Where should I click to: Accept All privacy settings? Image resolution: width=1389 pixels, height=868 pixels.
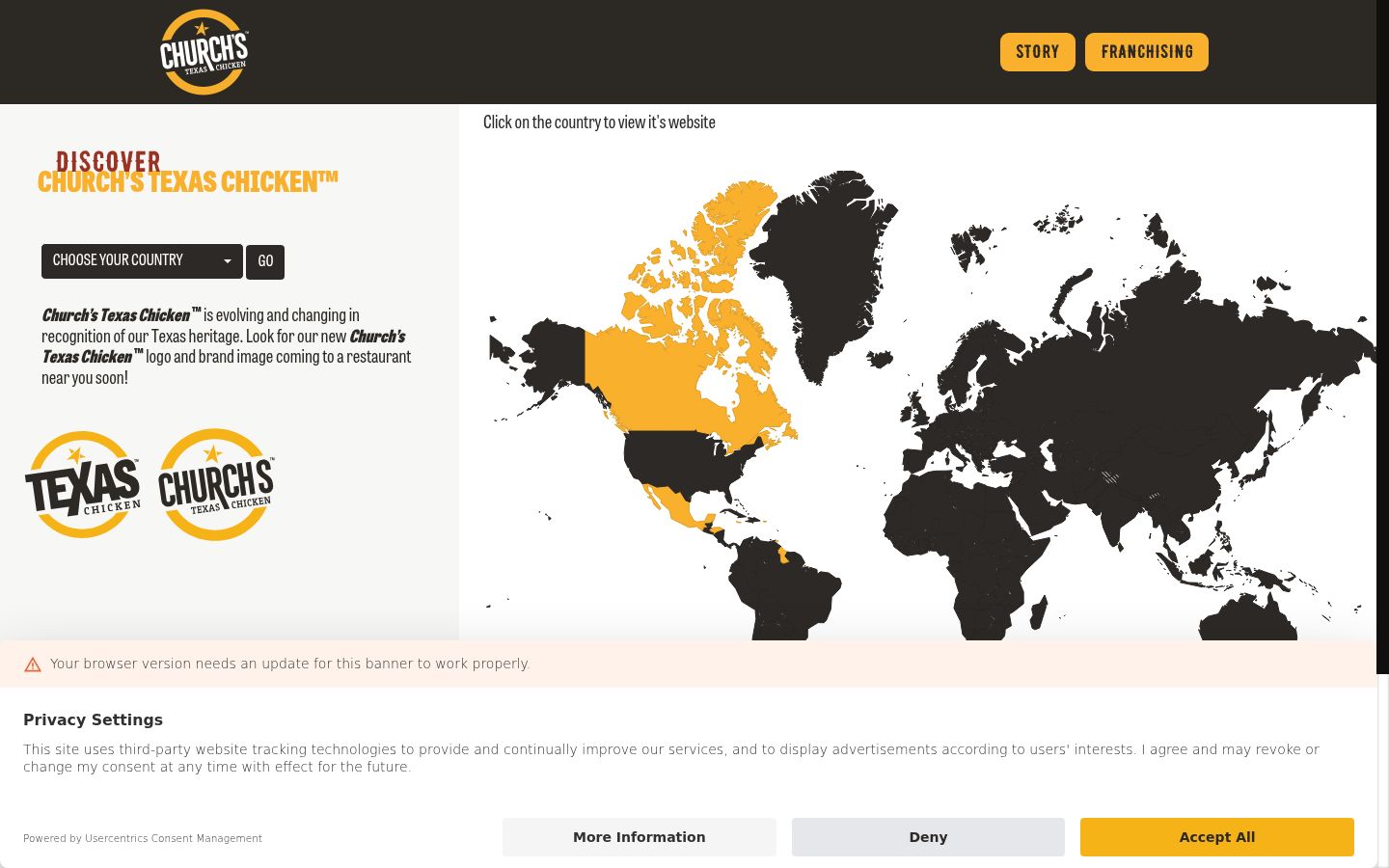1217,837
